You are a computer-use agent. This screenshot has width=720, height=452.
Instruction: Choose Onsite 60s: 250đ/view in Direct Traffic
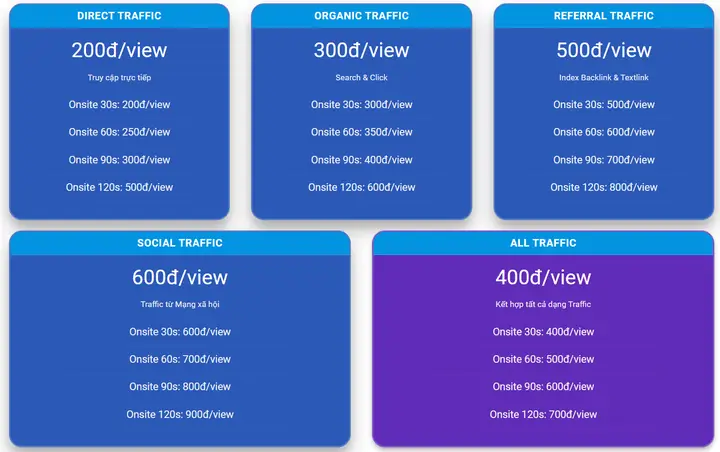coord(119,132)
